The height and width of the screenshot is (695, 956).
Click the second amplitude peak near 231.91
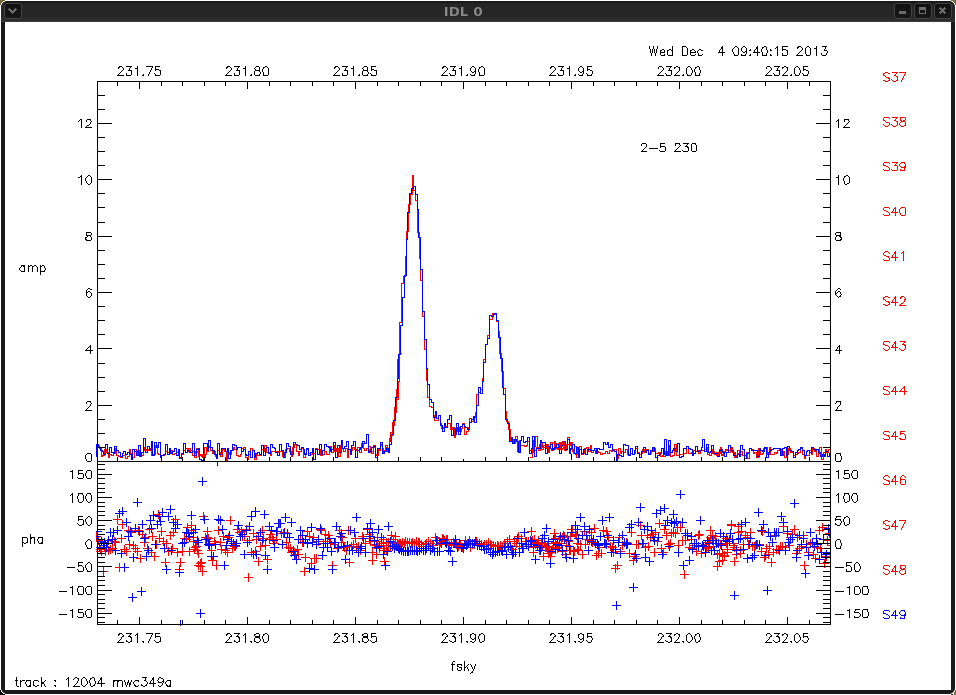(493, 315)
